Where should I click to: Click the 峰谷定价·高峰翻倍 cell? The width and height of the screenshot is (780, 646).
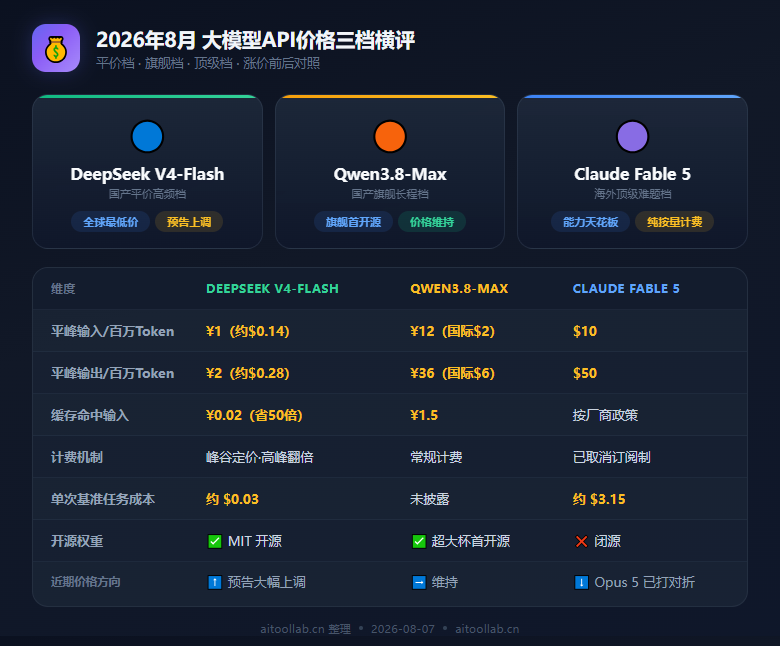pyautogui.click(x=260, y=457)
